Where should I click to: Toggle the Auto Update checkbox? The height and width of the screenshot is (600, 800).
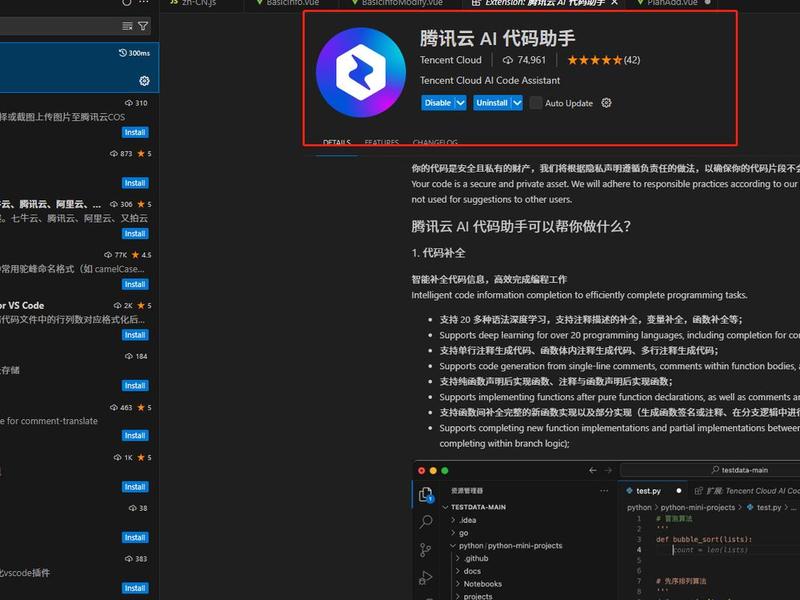pyautogui.click(x=536, y=103)
